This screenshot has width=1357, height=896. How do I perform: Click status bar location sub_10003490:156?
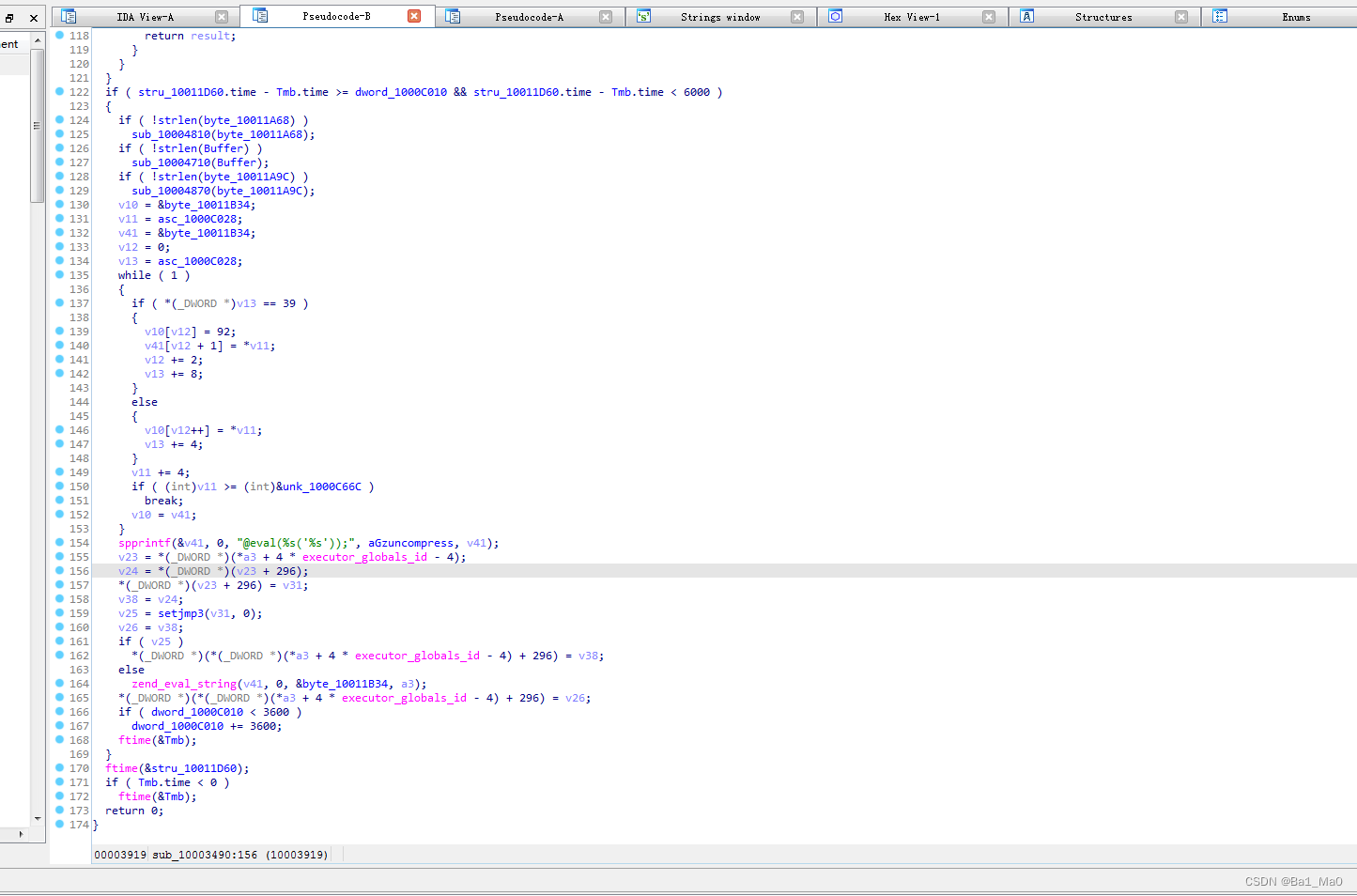pyautogui.click(x=205, y=855)
